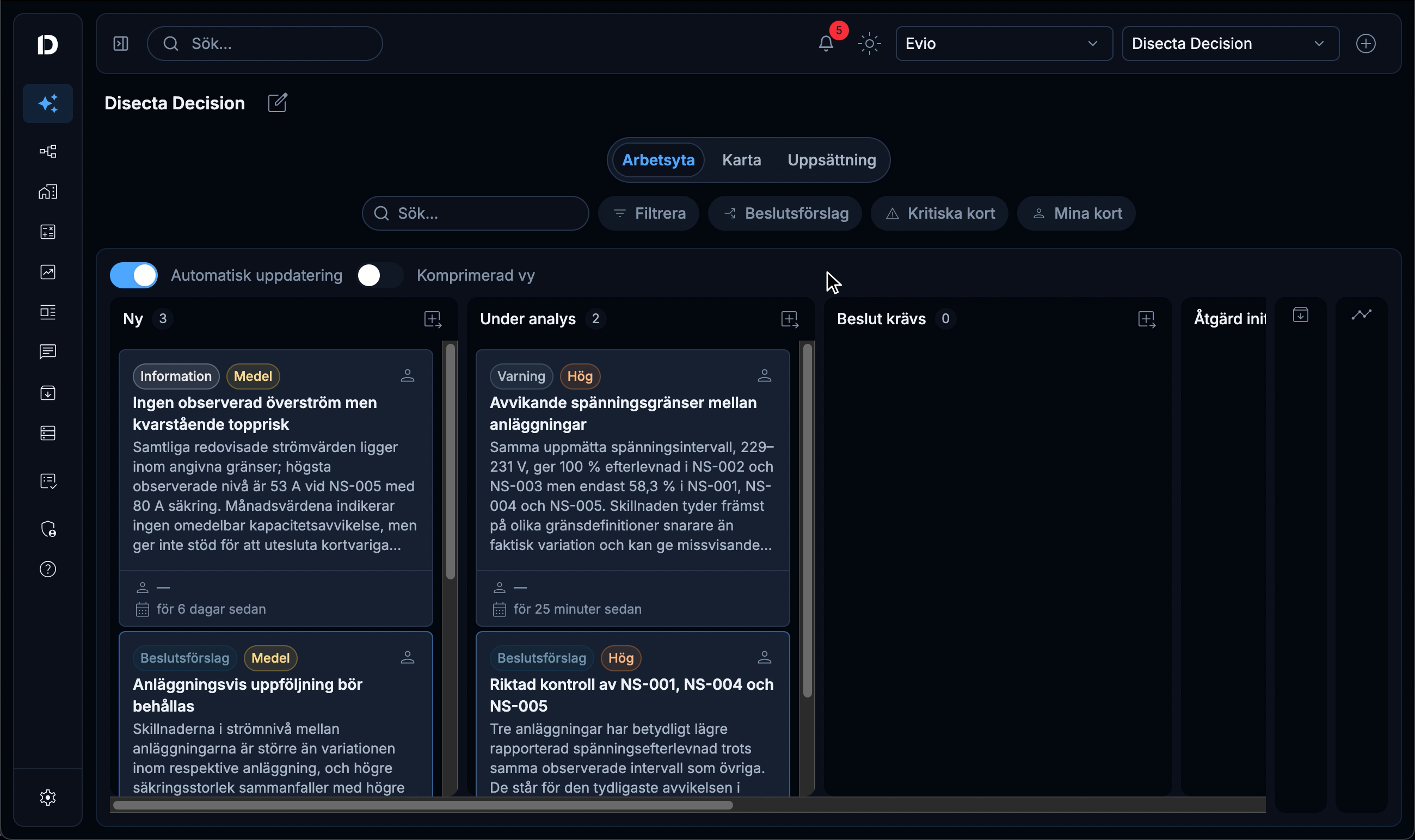
Task: Click the Beslutsförslag filter button
Action: tap(785, 213)
